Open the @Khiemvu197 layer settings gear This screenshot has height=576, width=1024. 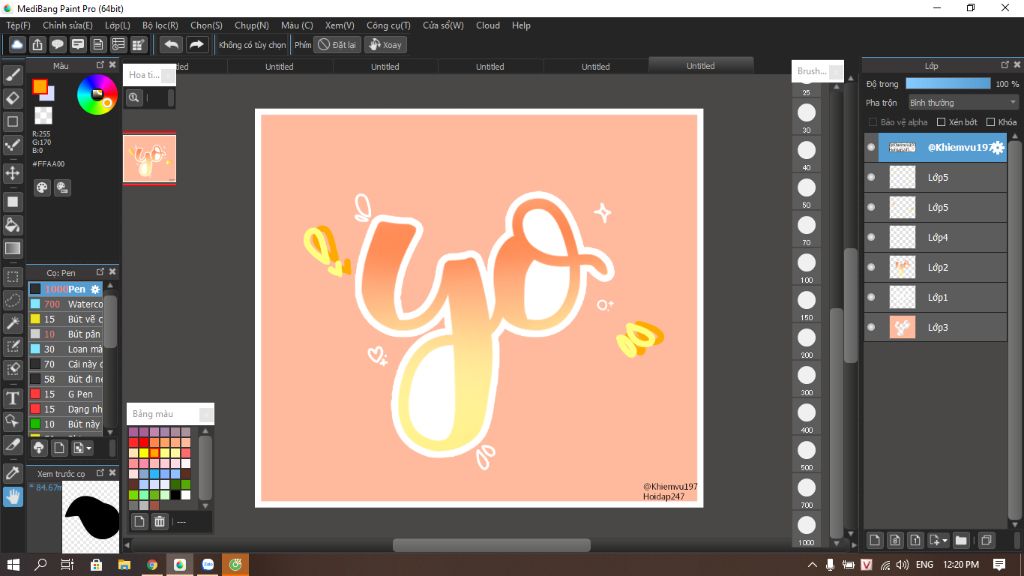pyautogui.click(x=997, y=148)
